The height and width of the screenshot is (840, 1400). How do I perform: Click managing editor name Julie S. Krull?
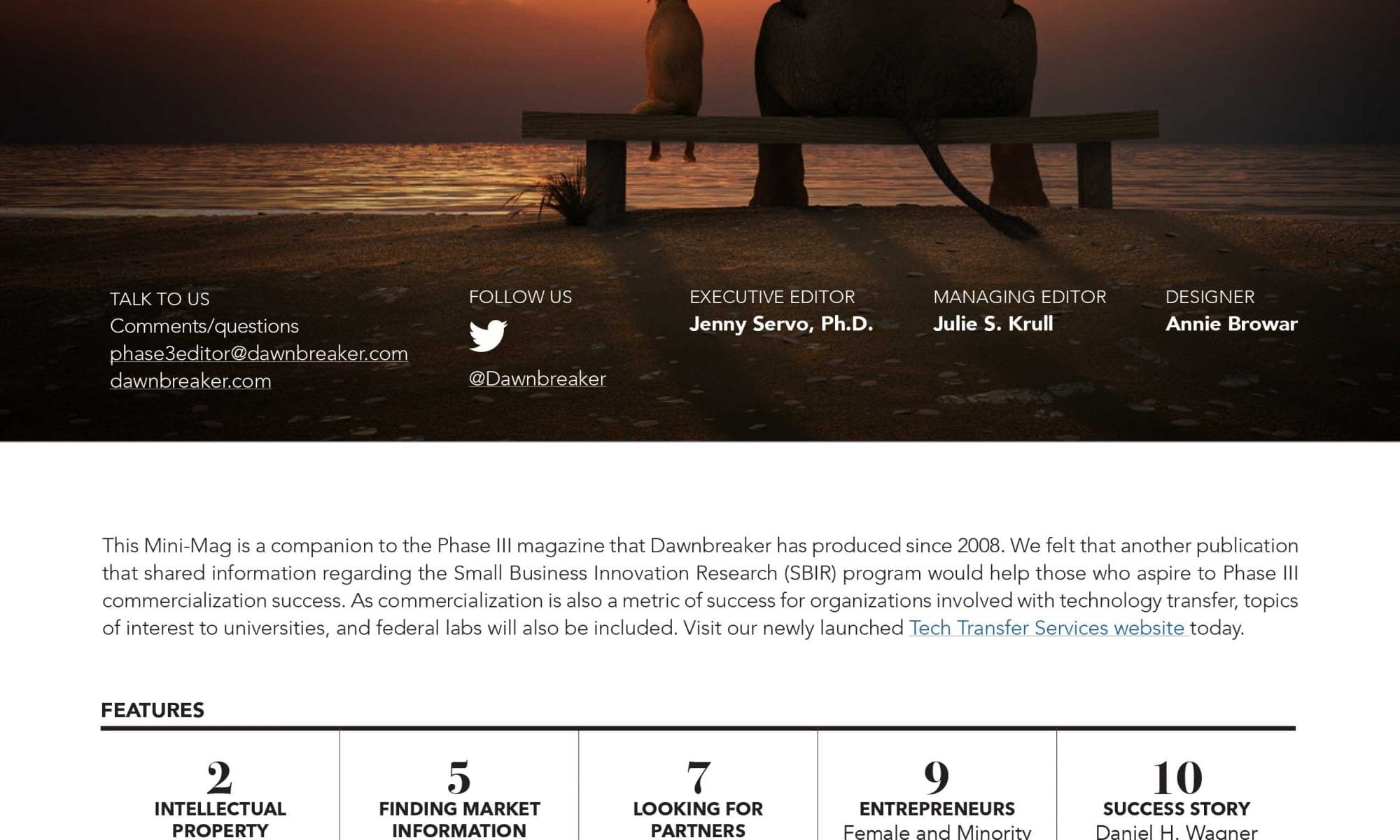click(993, 324)
